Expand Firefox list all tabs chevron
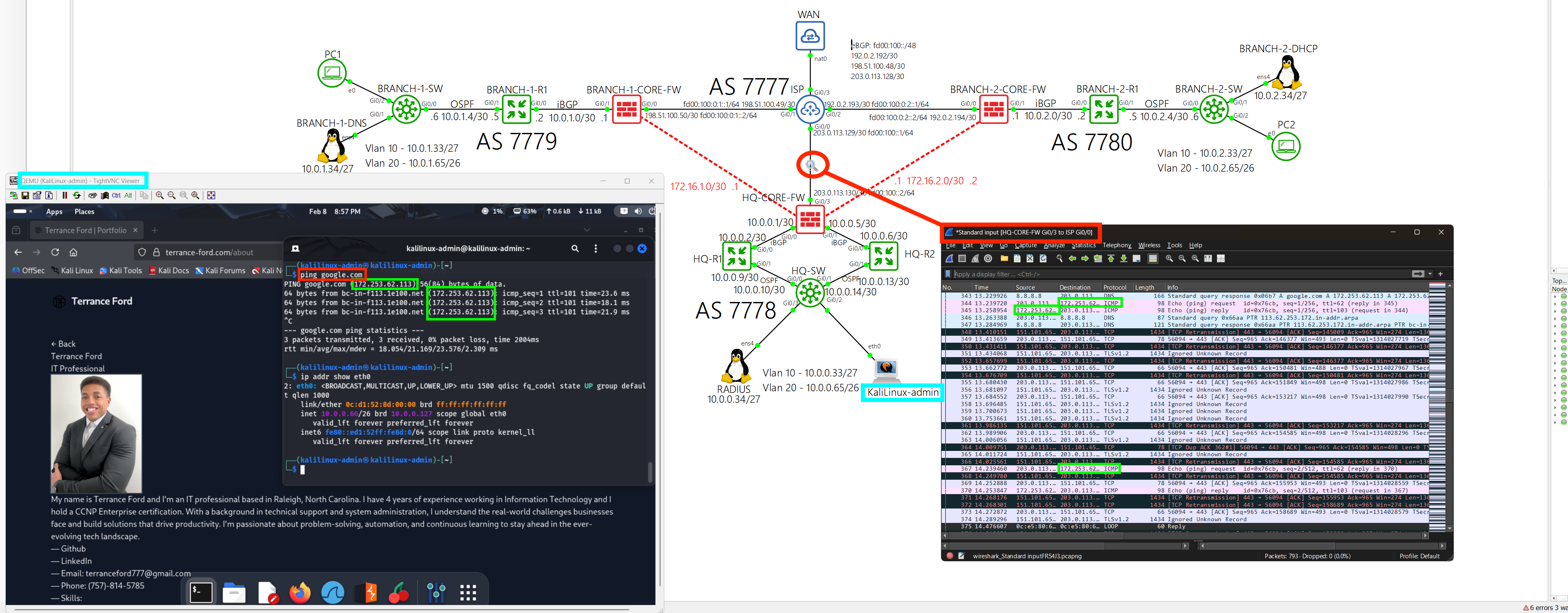 587,230
